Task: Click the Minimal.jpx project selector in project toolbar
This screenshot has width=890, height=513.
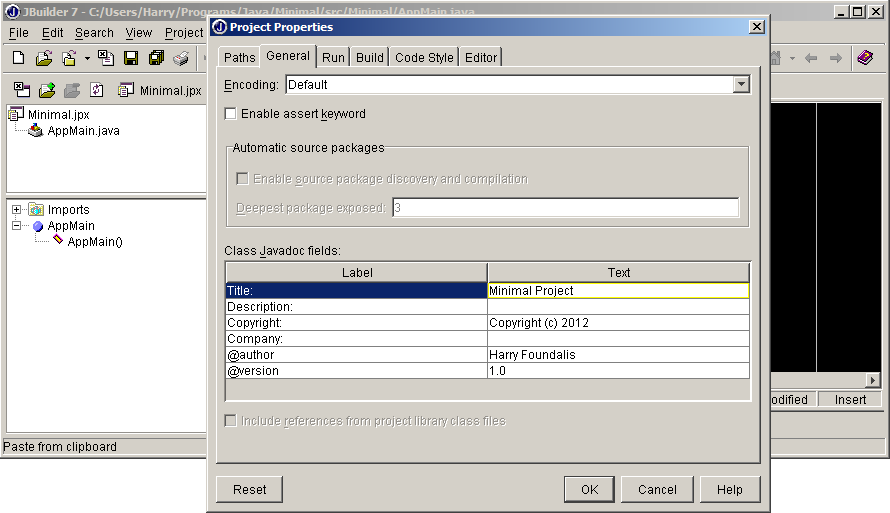Action: click(x=159, y=90)
